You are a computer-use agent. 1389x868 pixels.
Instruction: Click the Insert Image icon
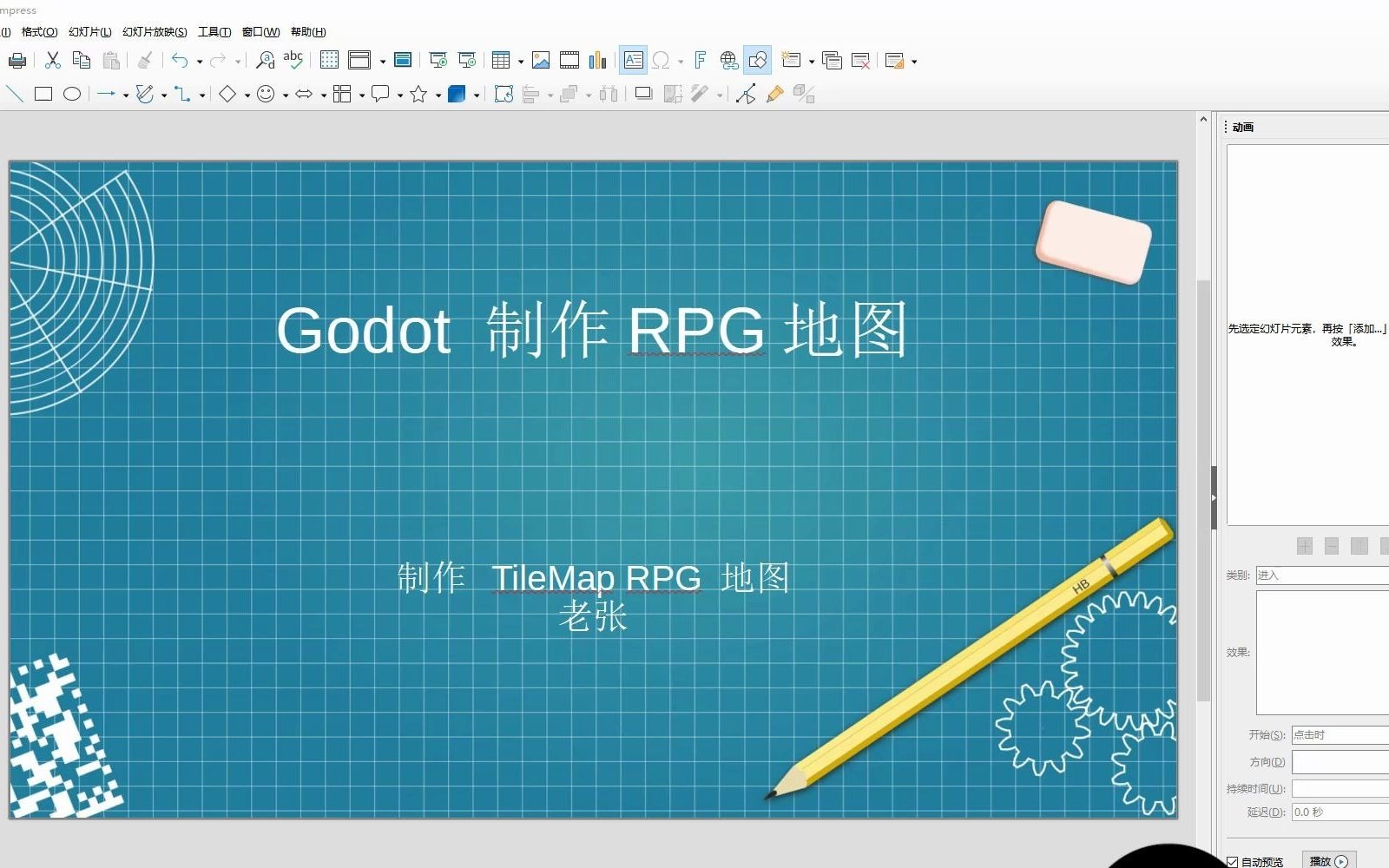pyautogui.click(x=541, y=61)
